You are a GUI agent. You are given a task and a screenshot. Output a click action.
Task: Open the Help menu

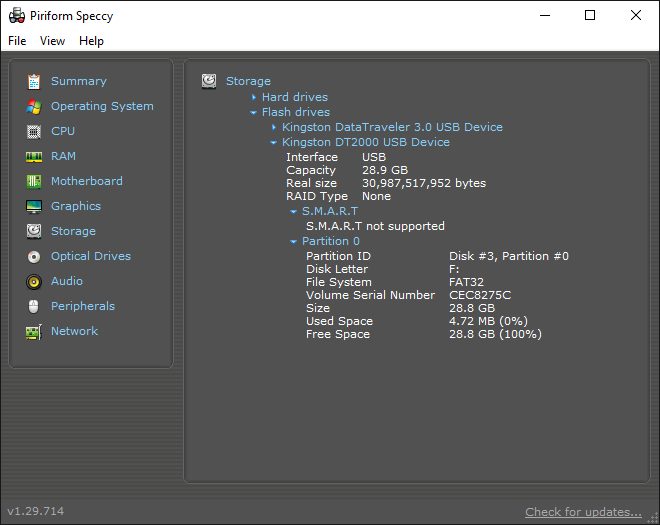click(91, 41)
